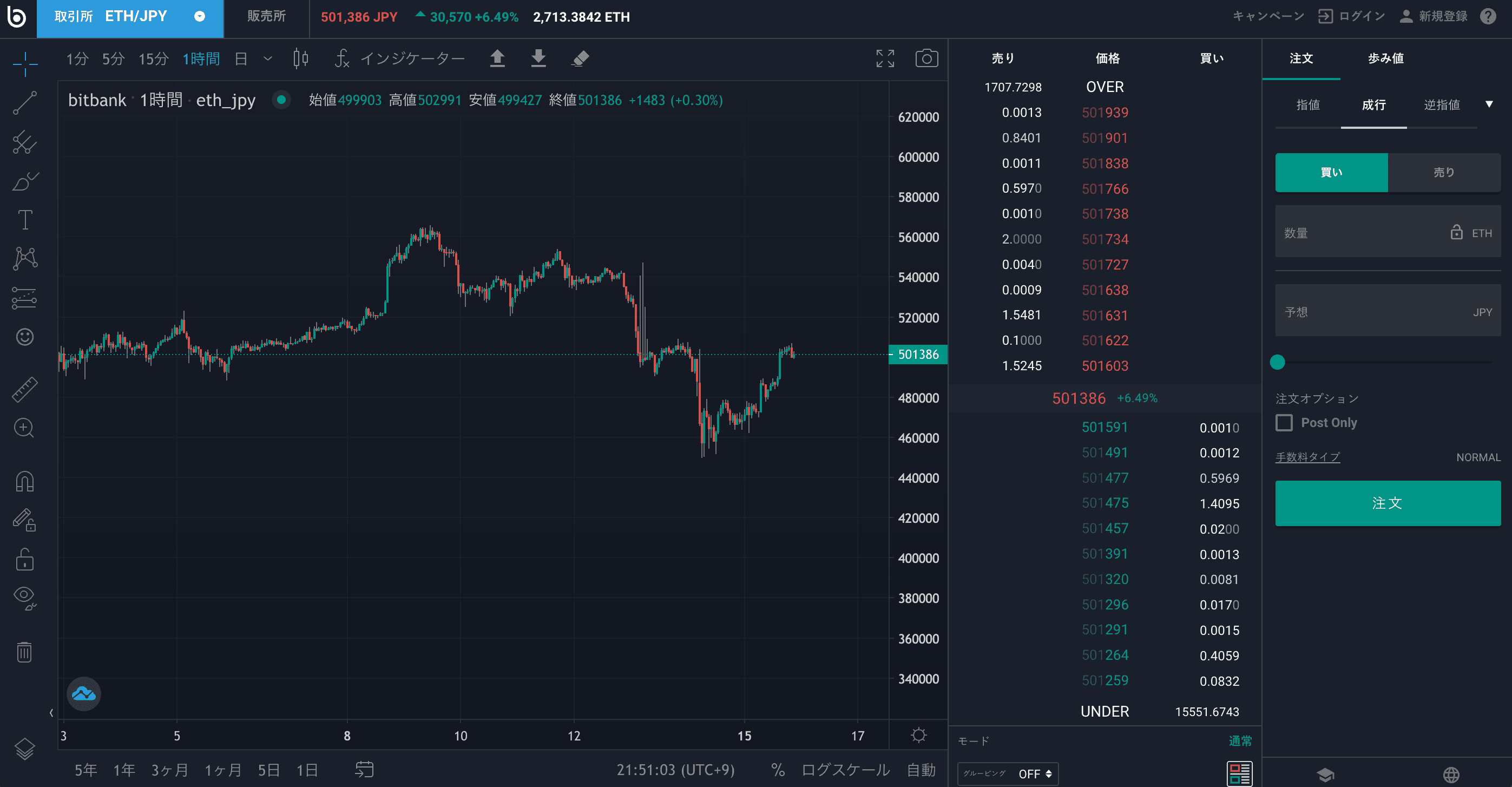
Task: Click the order amount slider handle
Action: [1277, 362]
